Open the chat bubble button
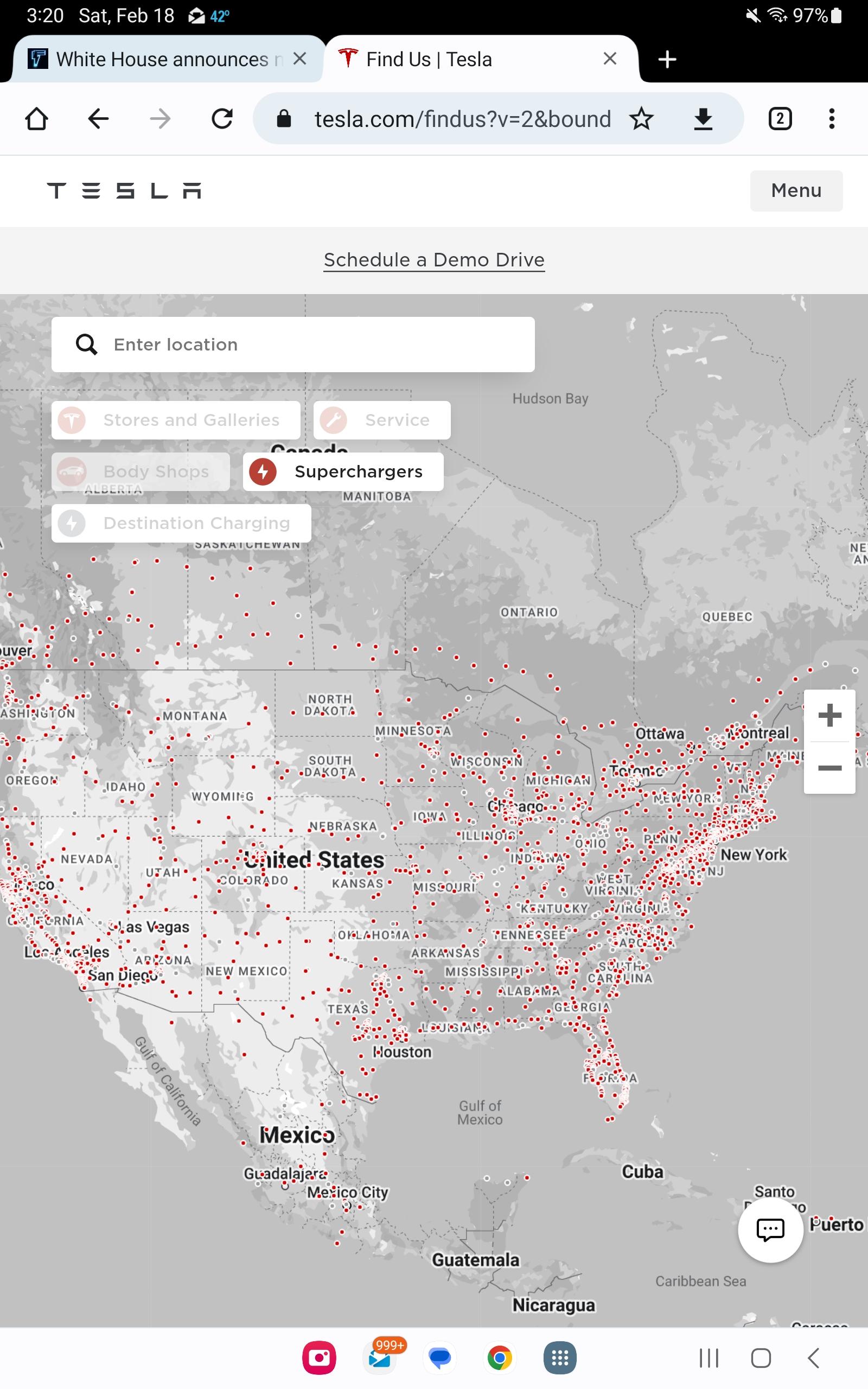868x1389 pixels. coord(770,1229)
